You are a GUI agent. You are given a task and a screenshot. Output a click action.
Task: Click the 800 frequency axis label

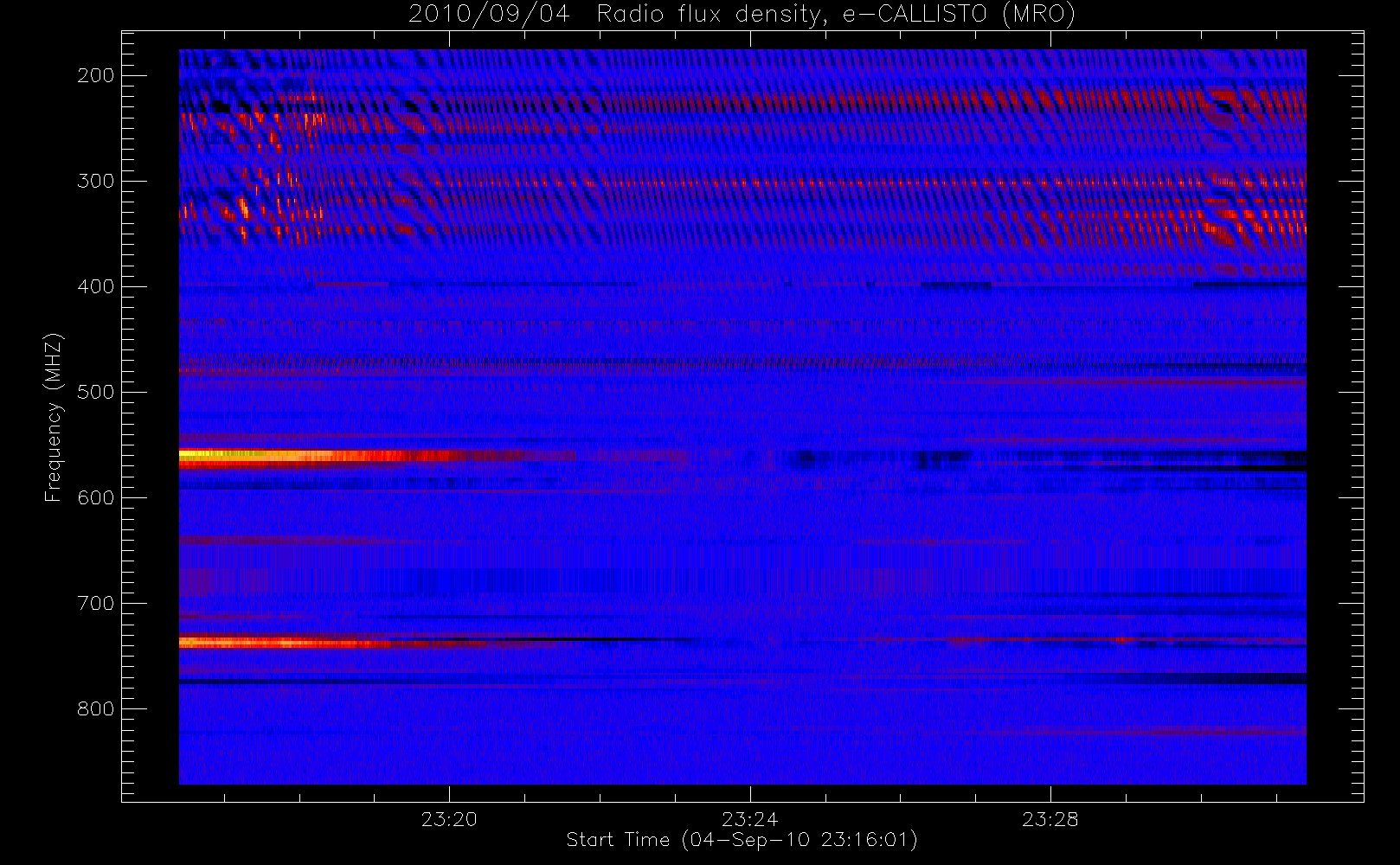click(95, 708)
